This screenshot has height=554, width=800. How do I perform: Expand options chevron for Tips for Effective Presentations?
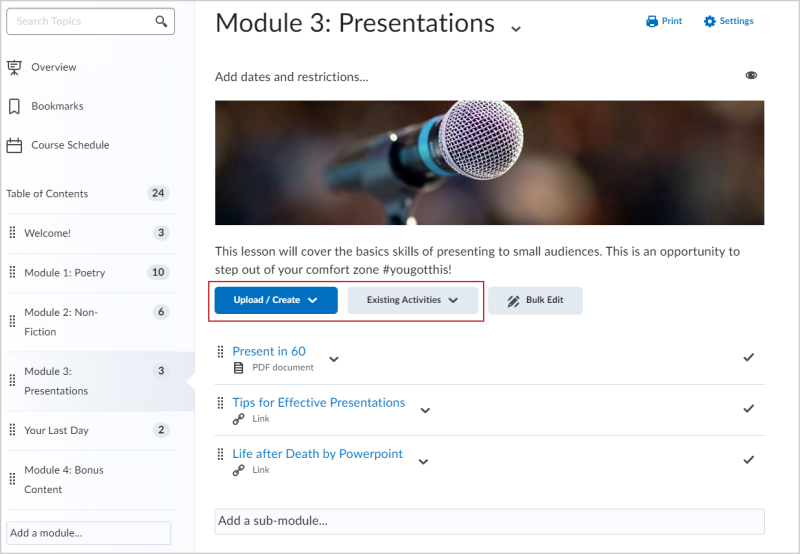[425, 409]
